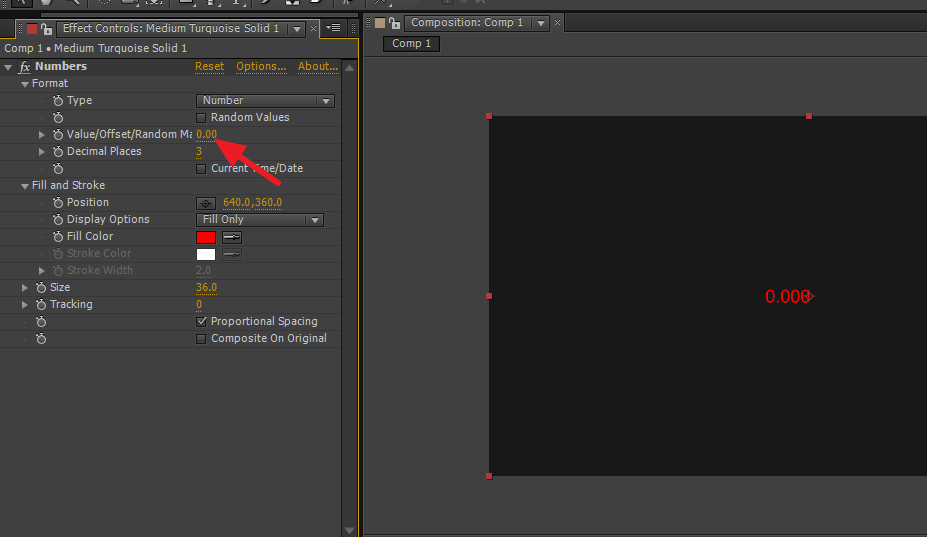The height and width of the screenshot is (537, 927).
Task: Enable the Position keyframe stopwatch
Action: click(58, 203)
